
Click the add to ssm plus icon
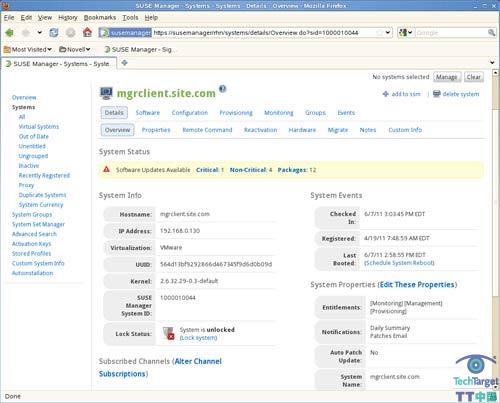pos(386,94)
